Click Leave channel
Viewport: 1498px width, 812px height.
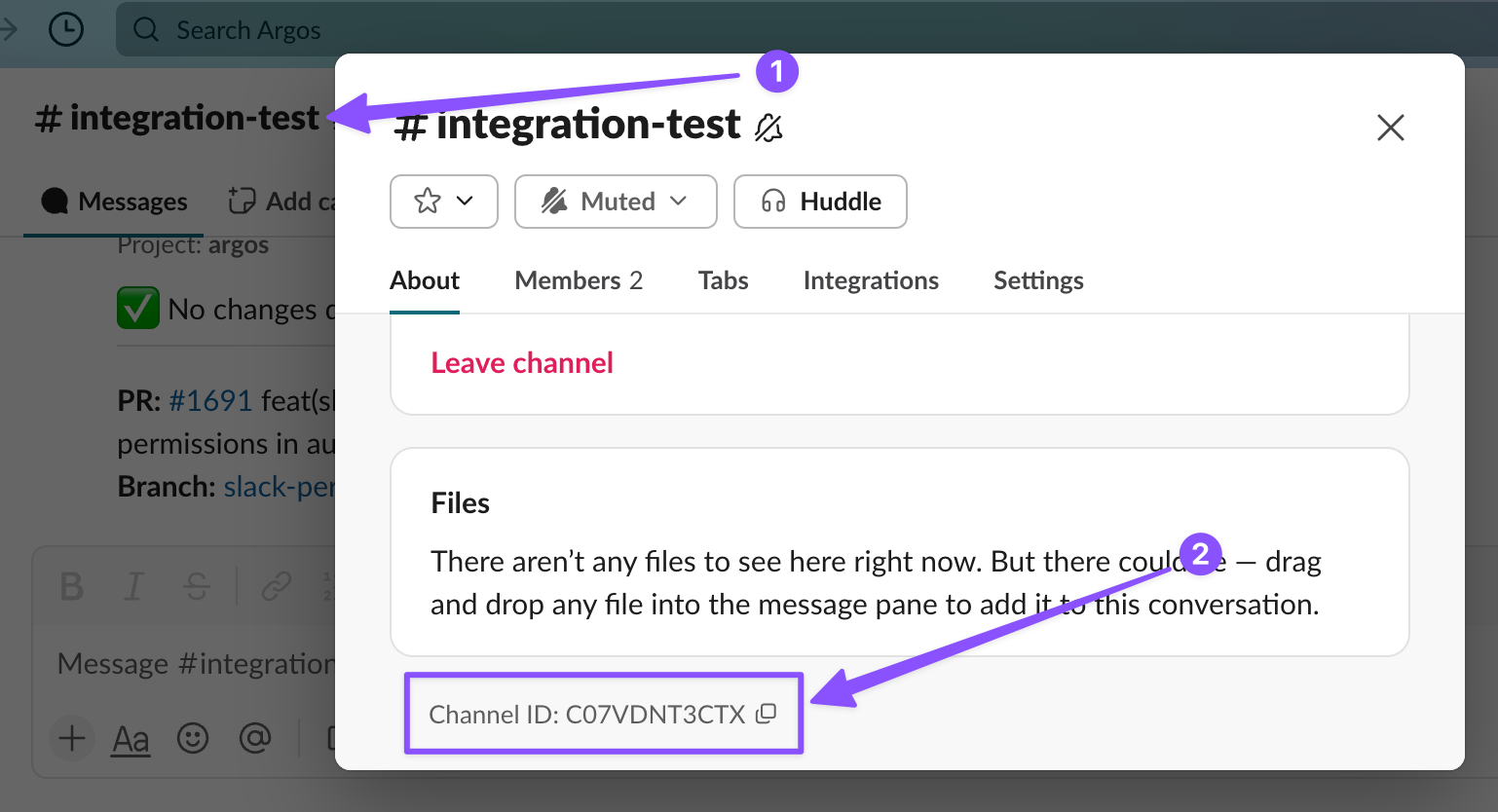point(522,363)
